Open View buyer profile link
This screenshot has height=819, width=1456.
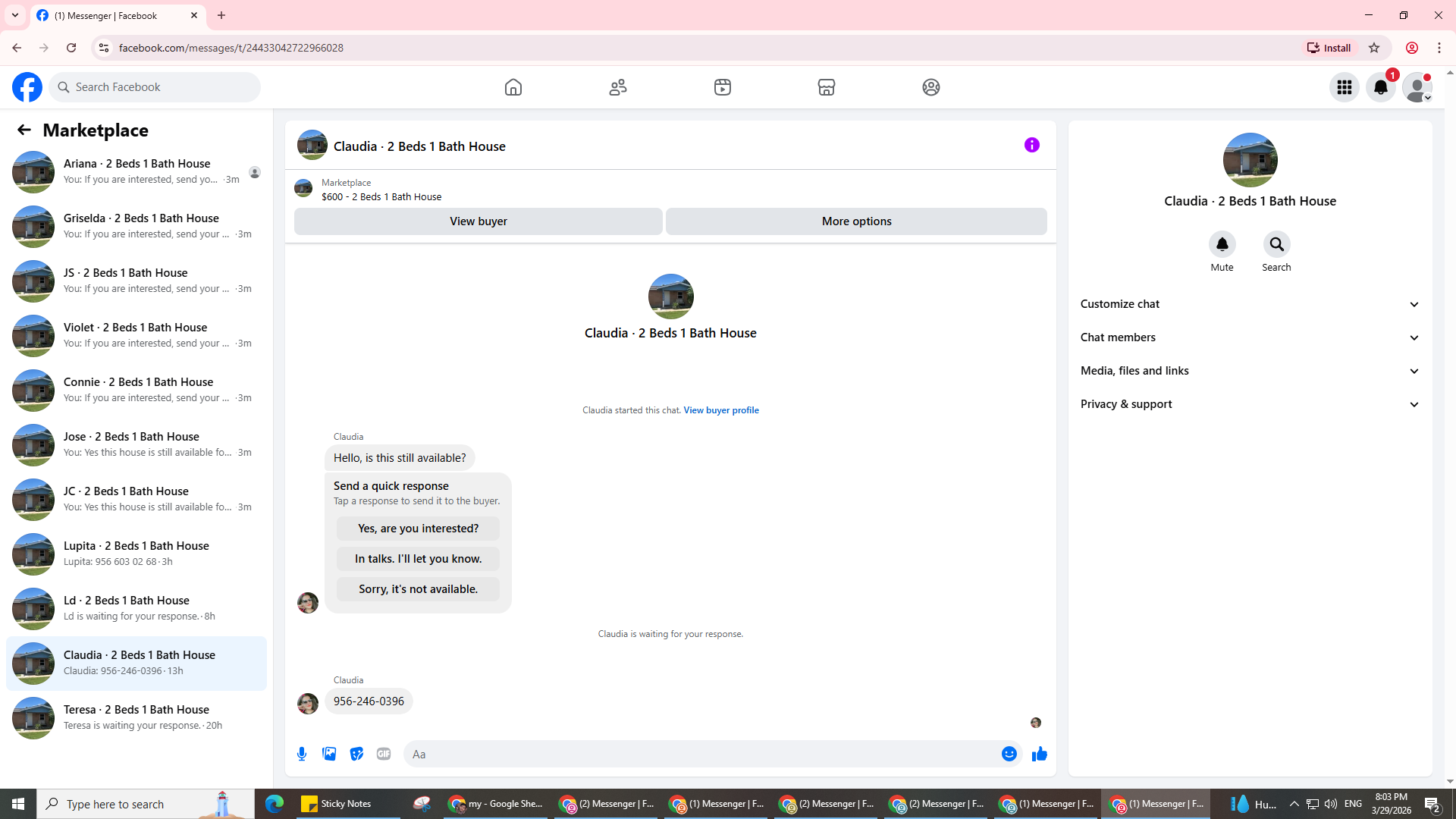pos(721,410)
